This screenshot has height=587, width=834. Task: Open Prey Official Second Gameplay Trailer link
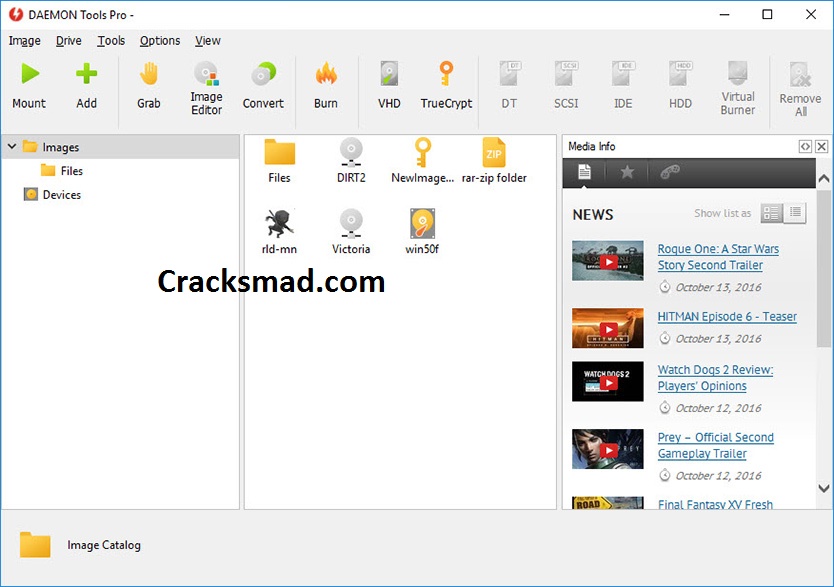pyautogui.click(x=715, y=445)
